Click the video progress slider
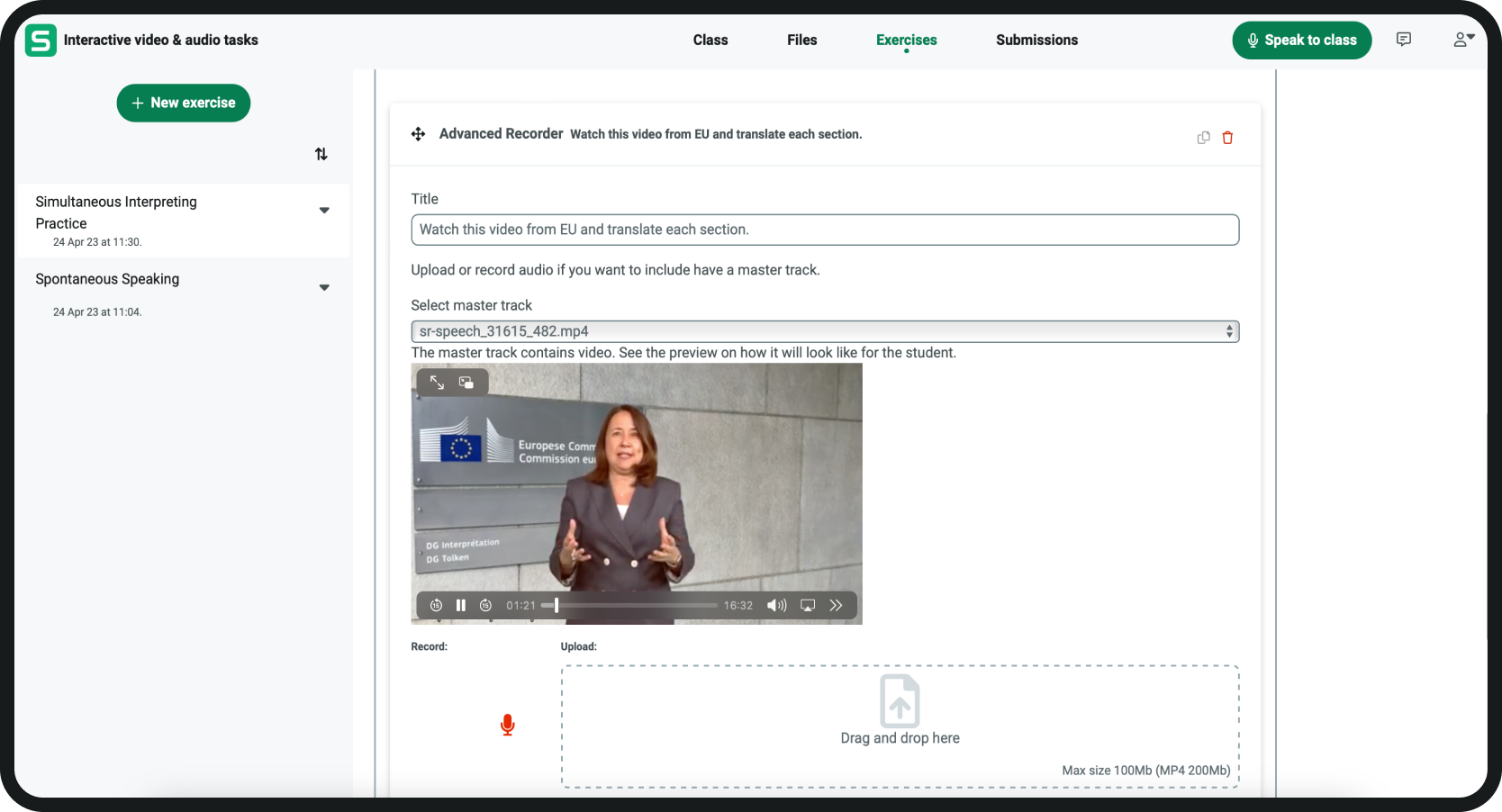1502x812 pixels. coord(630,606)
